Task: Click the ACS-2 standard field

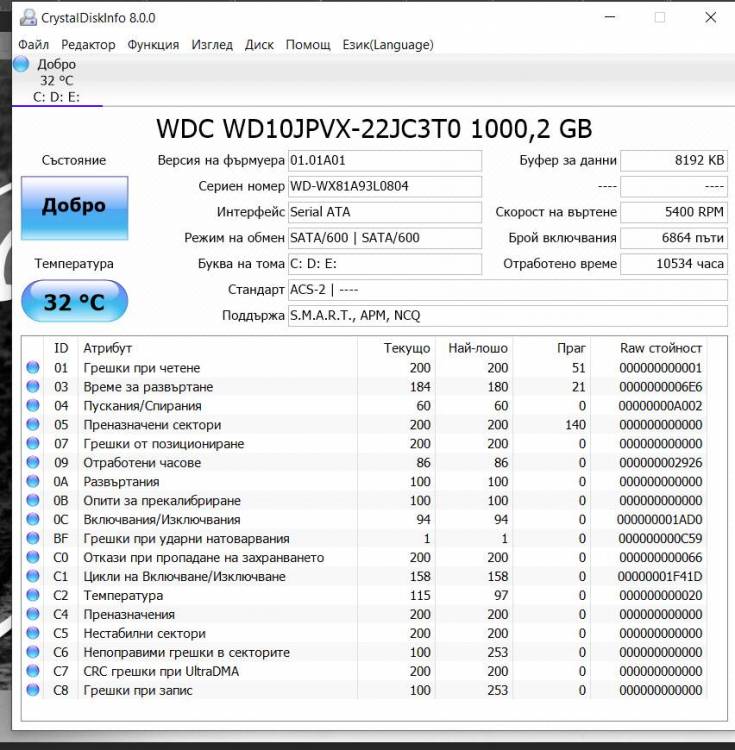Action: click(508, 290)
